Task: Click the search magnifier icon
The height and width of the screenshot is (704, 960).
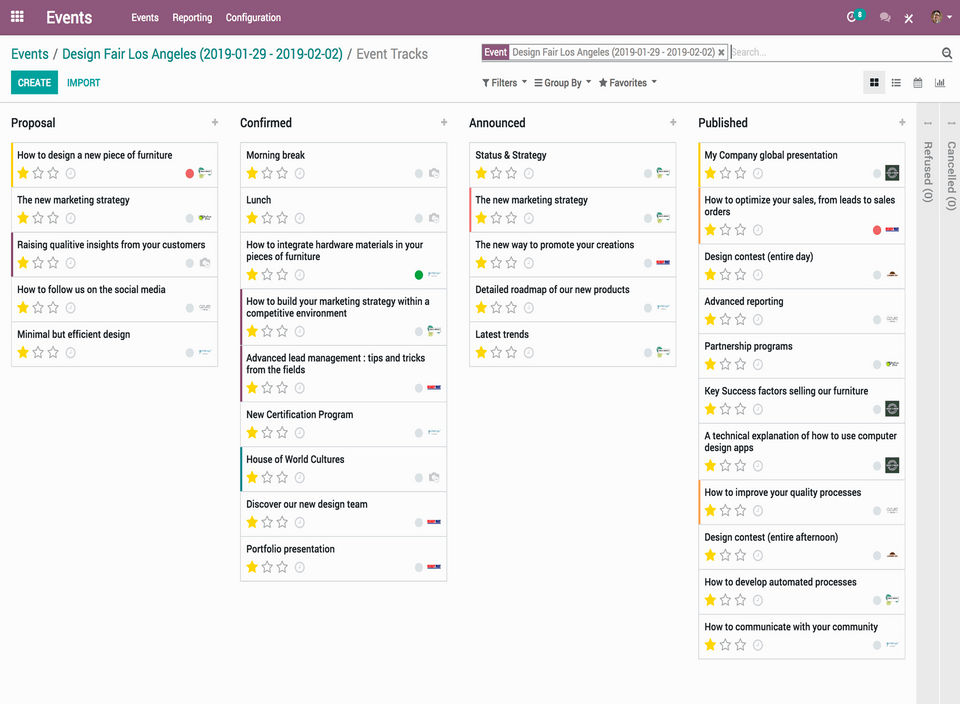Action: [947, 53]
